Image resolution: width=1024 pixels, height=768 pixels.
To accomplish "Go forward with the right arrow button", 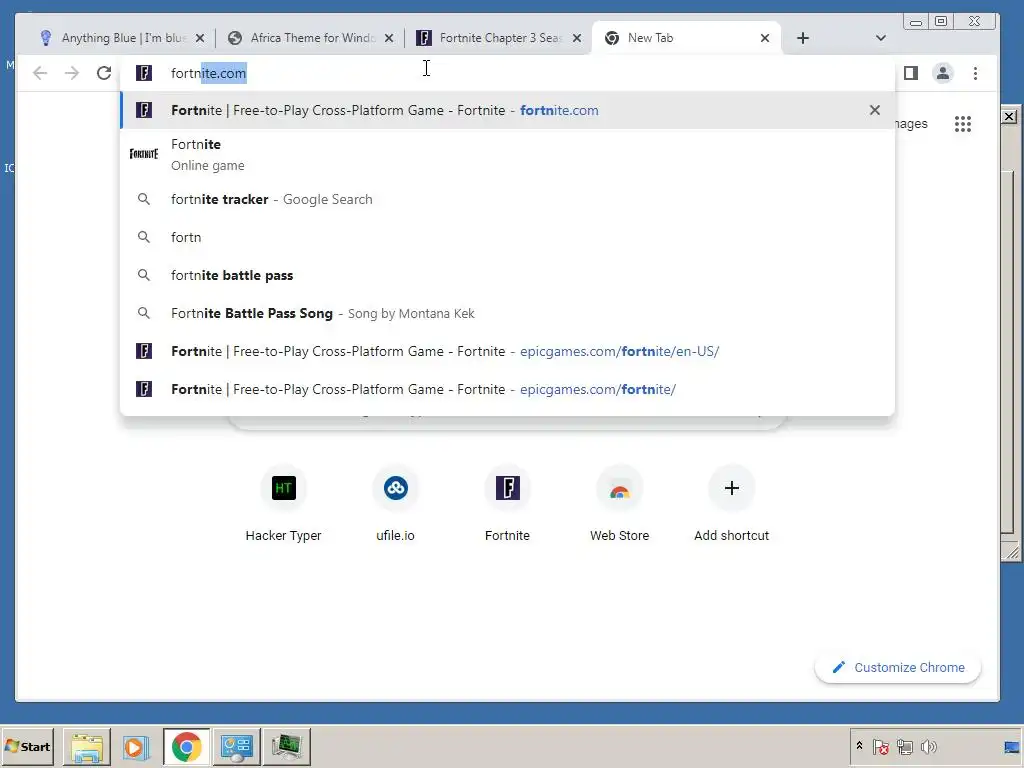I will point(72,73).
